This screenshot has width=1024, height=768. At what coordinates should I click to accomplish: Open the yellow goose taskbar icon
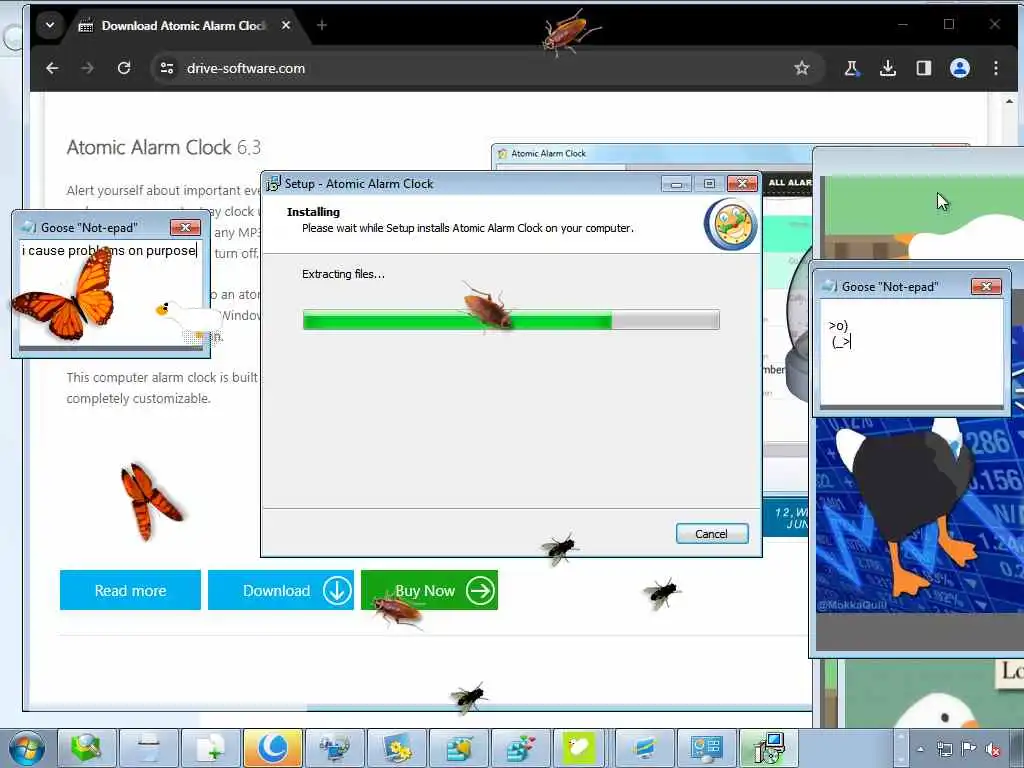pos(580,748)
